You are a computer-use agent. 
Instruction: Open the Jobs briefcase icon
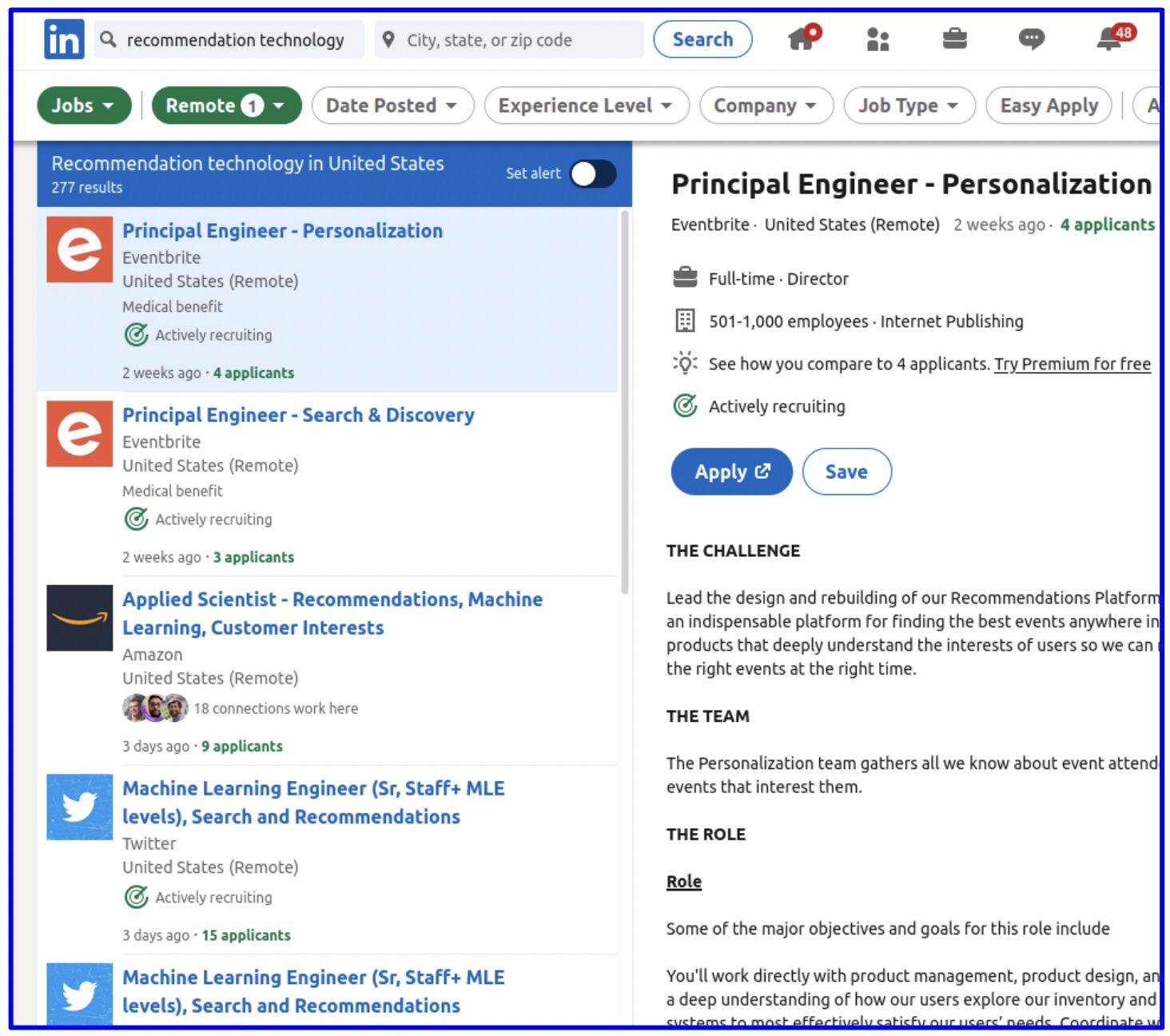tap(954, 37)
